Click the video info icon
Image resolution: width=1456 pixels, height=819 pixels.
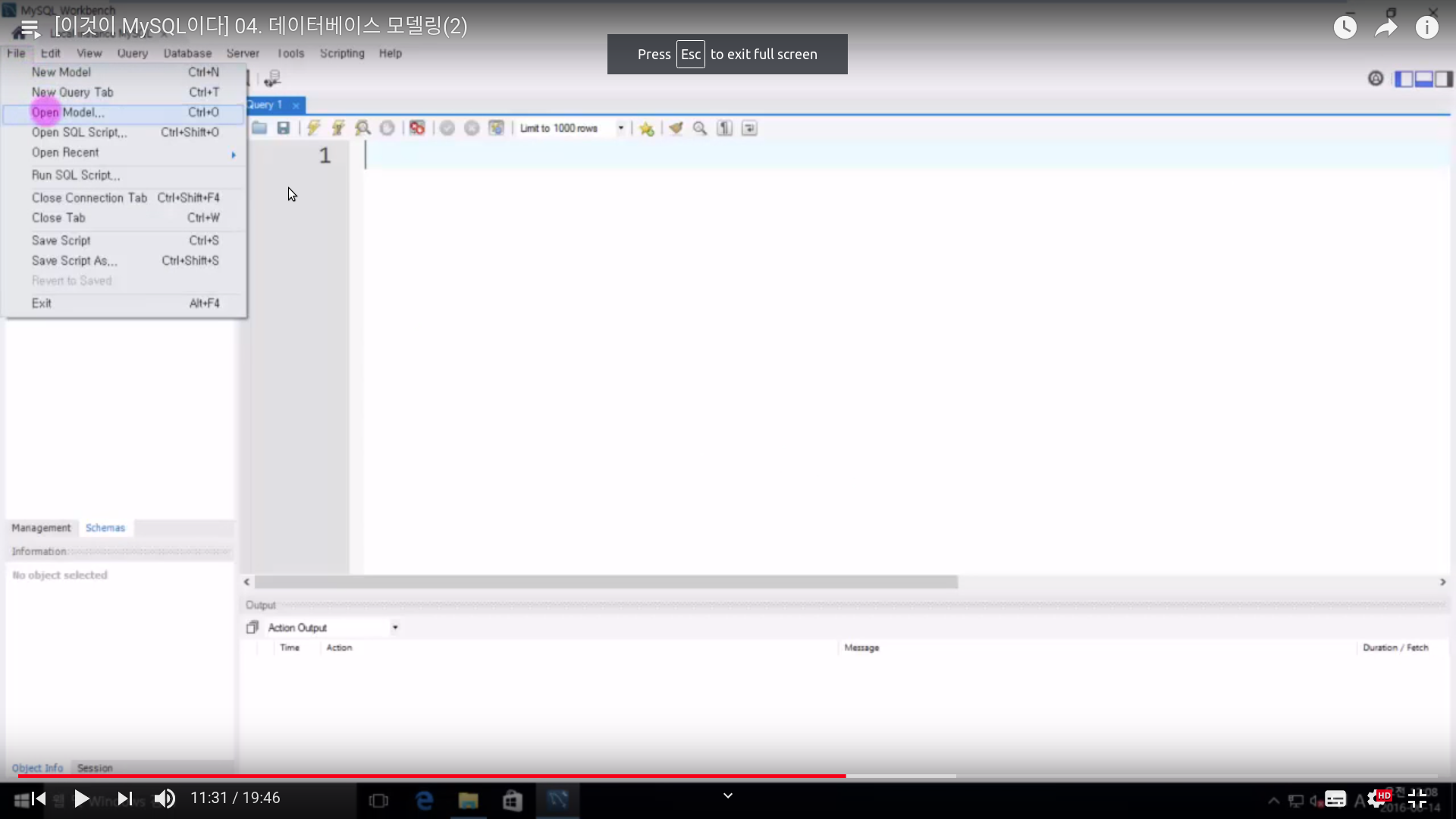pos(1427,27)
